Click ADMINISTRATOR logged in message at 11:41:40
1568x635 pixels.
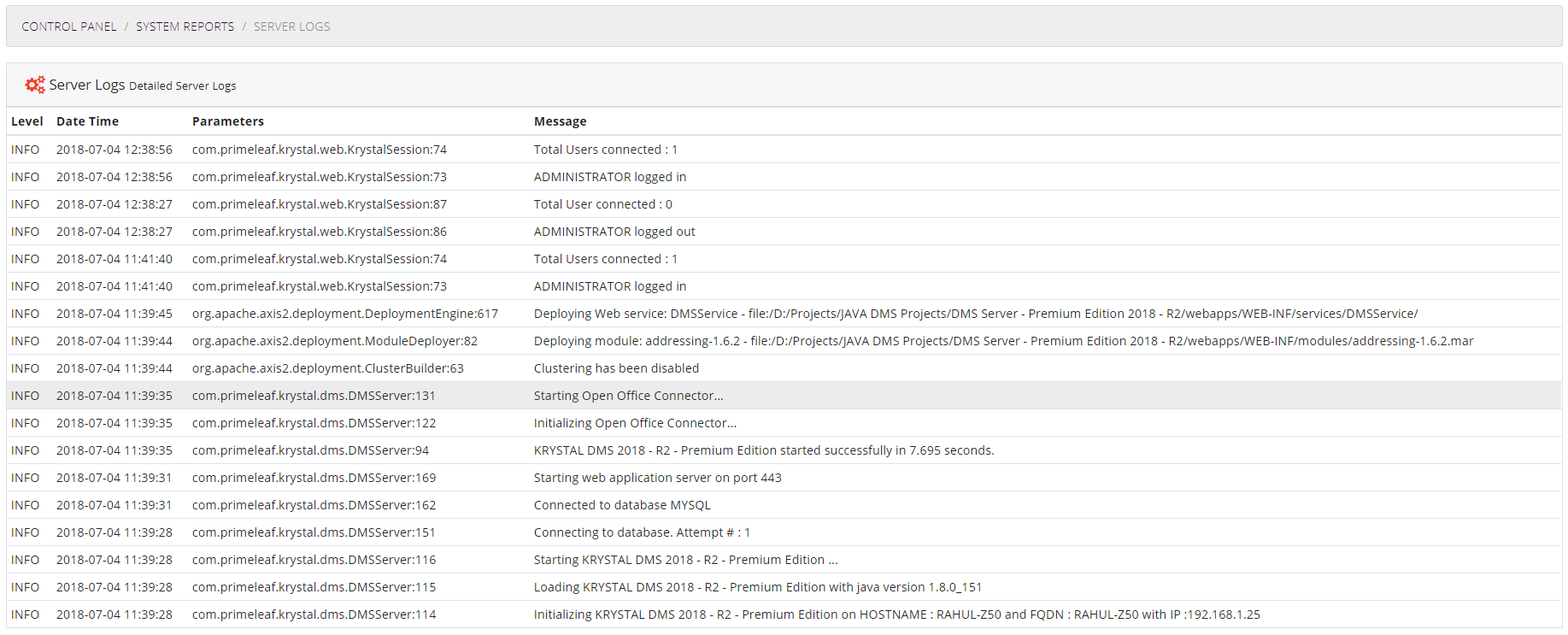[610, 286]
